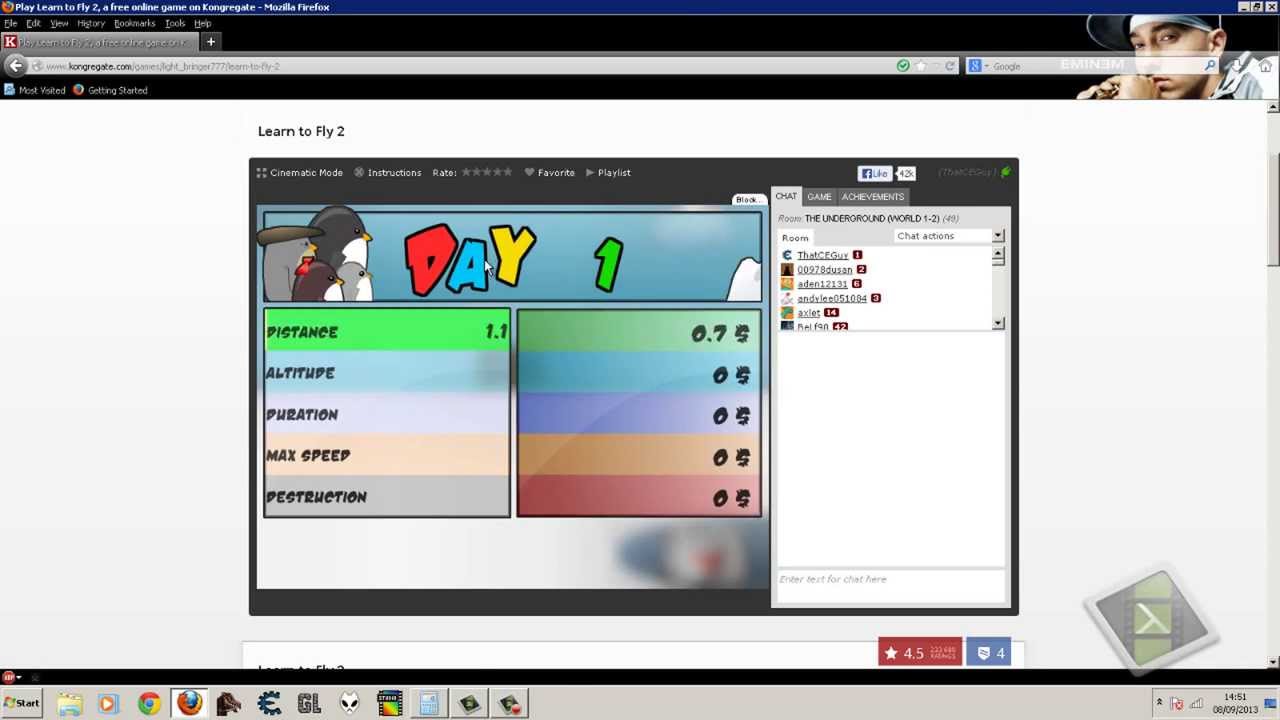
Task: Click the blue badge showing 4
Action: [x=988, y=653]
